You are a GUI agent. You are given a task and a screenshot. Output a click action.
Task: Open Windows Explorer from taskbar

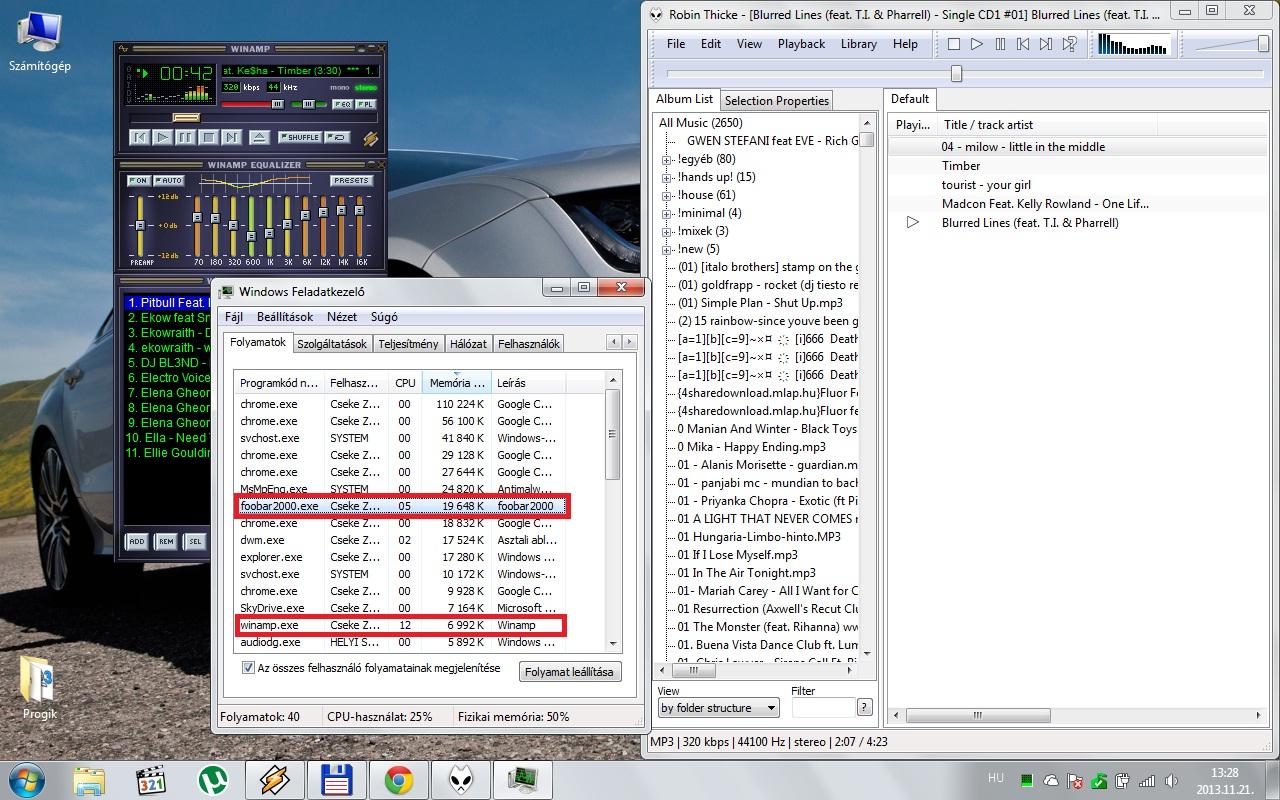(89, 780)
